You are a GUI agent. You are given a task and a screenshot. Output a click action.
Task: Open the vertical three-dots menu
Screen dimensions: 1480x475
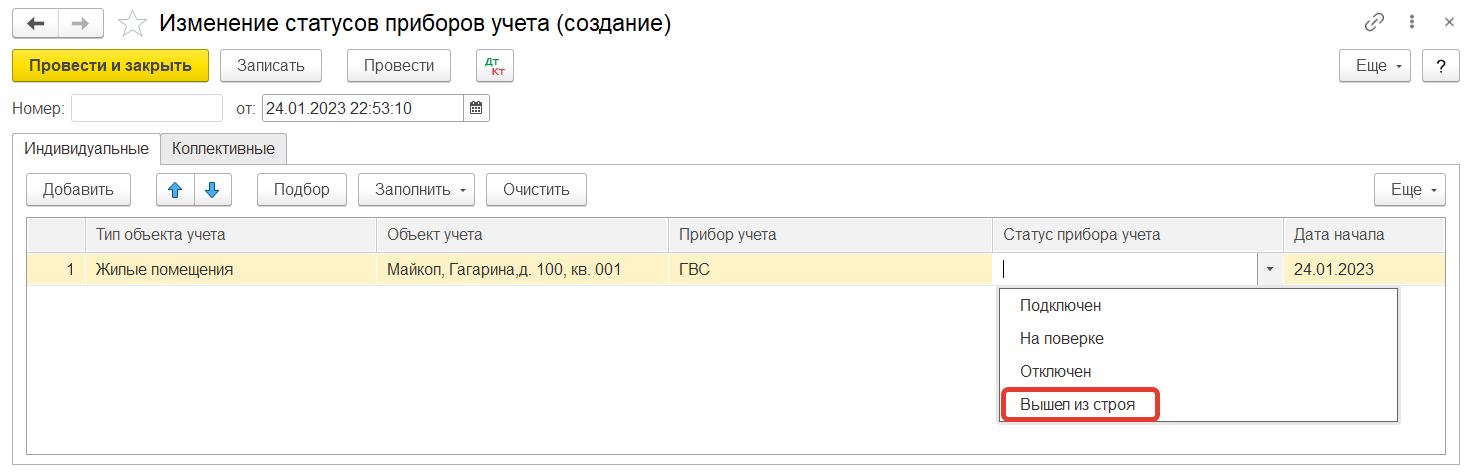coord(1412,22)
